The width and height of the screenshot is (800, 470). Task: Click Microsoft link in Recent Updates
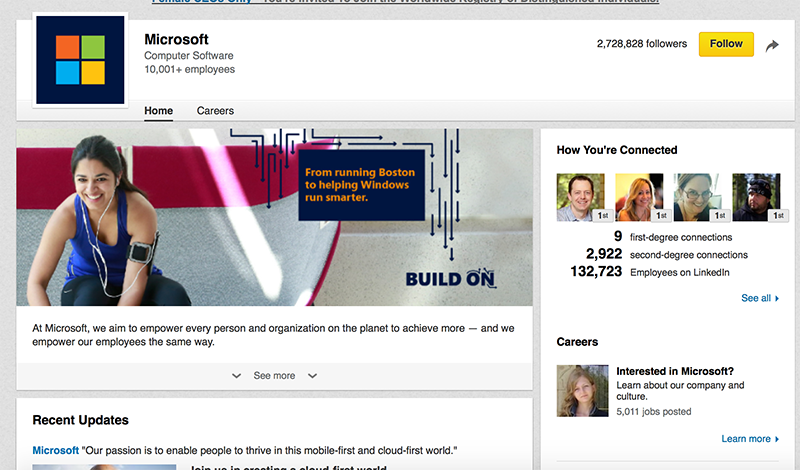(x=56, y=451)
